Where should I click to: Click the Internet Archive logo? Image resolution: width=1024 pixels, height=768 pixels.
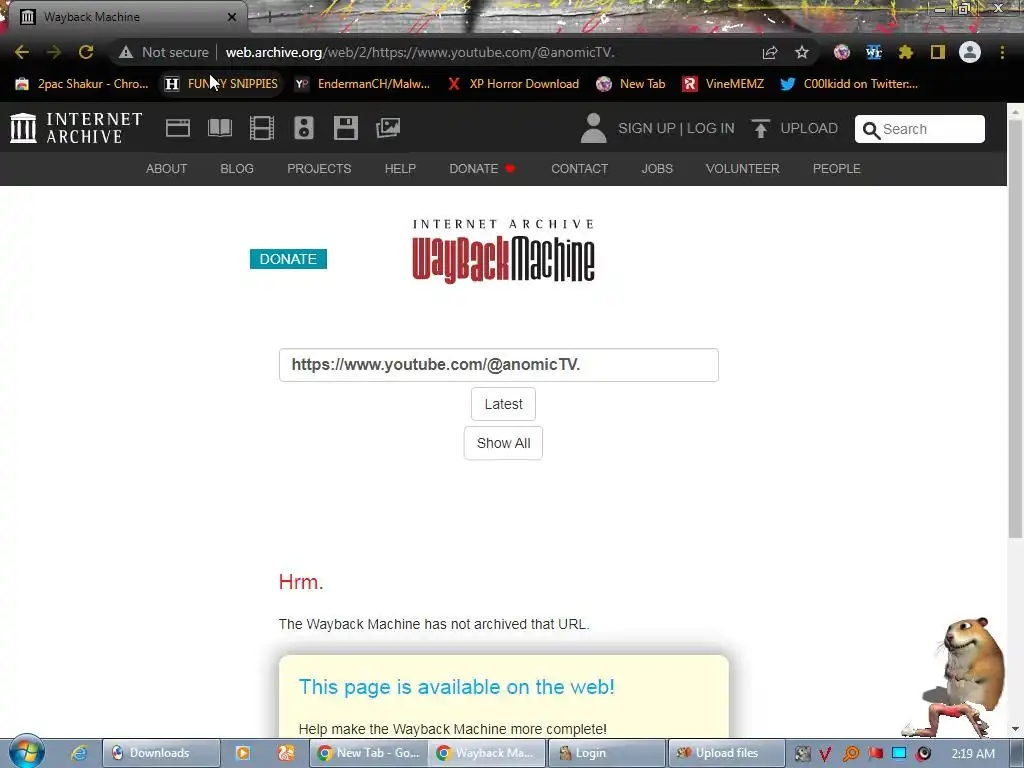[76, 128]
